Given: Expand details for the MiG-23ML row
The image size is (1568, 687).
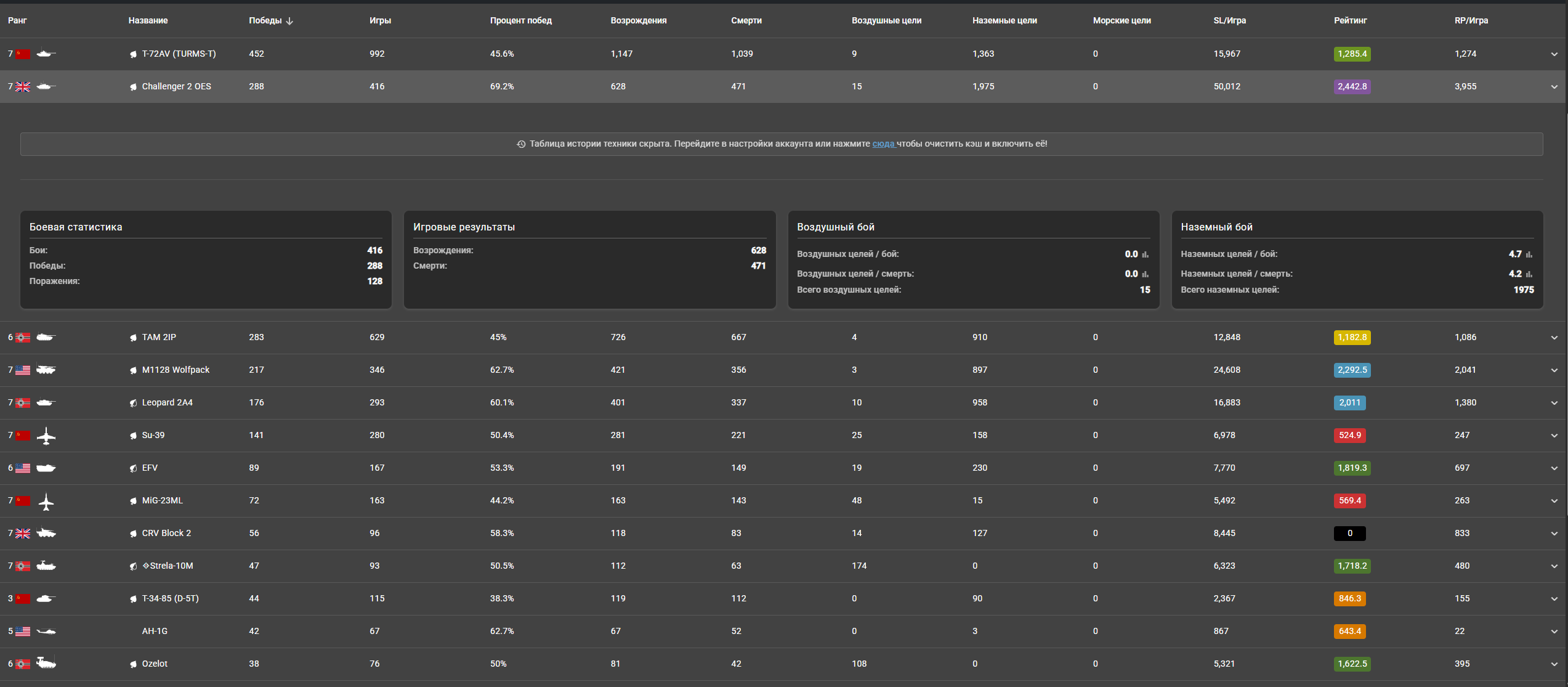Looking at the screenshot, I should [1554, 501].
